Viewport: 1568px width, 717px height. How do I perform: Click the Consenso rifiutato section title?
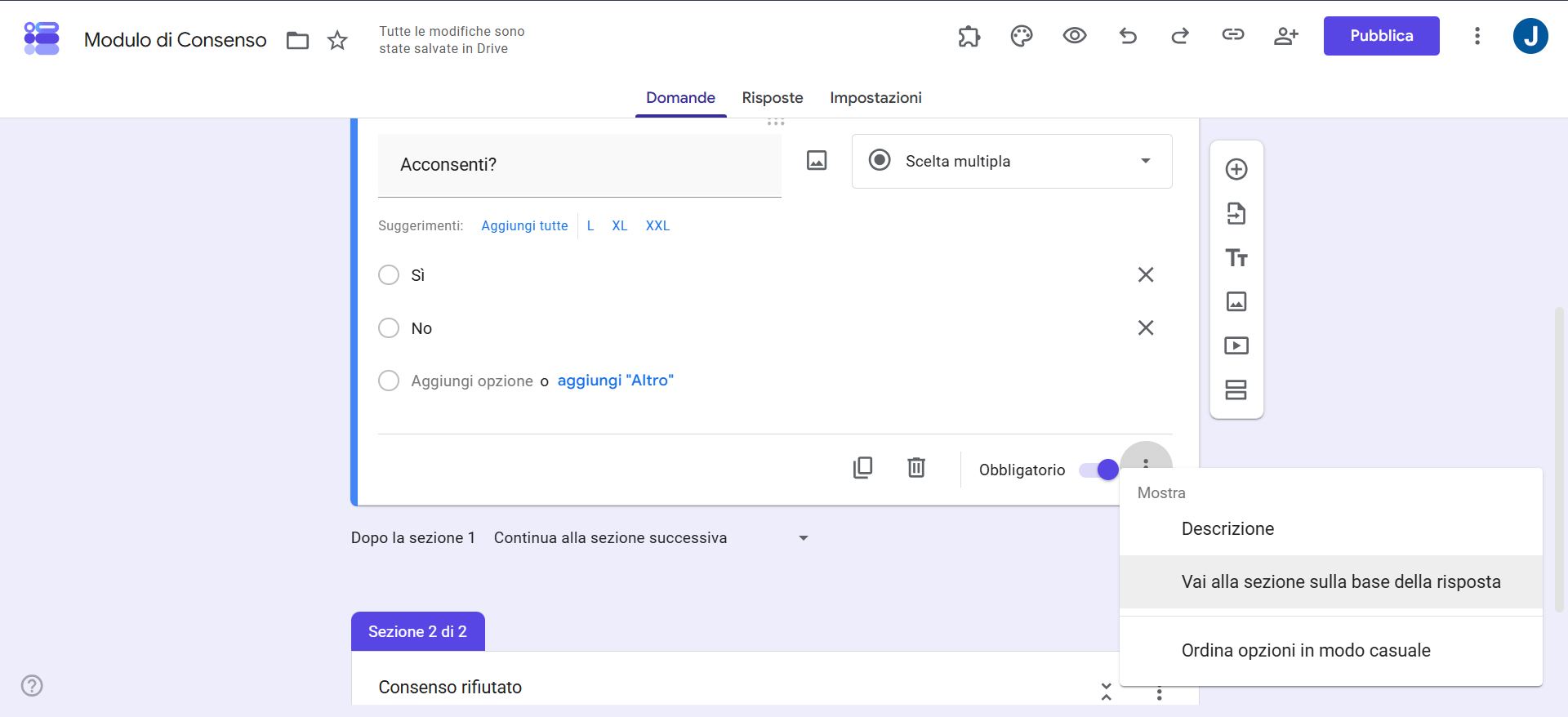(x=450, y=688)
